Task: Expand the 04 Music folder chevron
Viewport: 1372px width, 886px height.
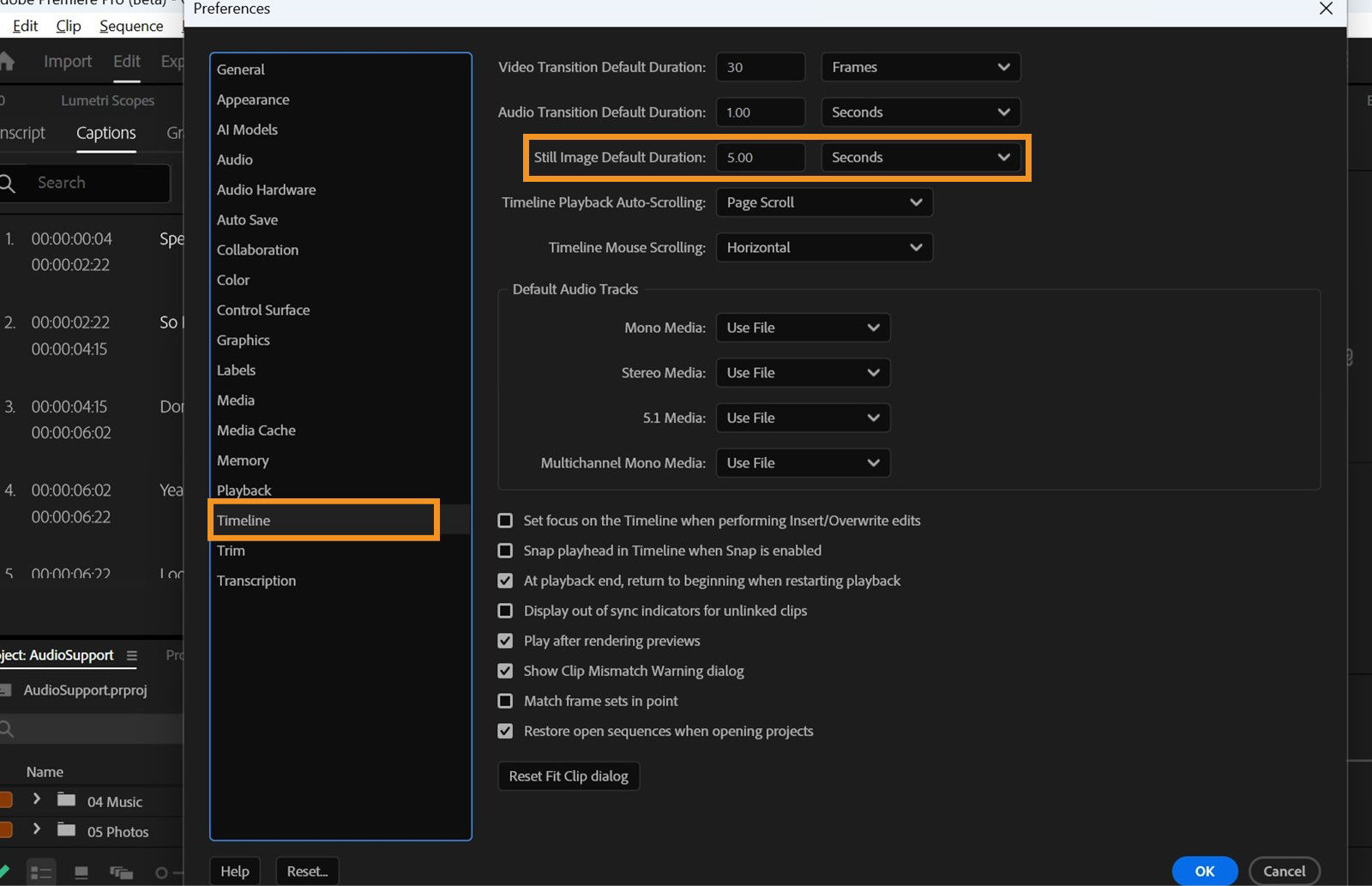Action: tap(37, 799)
